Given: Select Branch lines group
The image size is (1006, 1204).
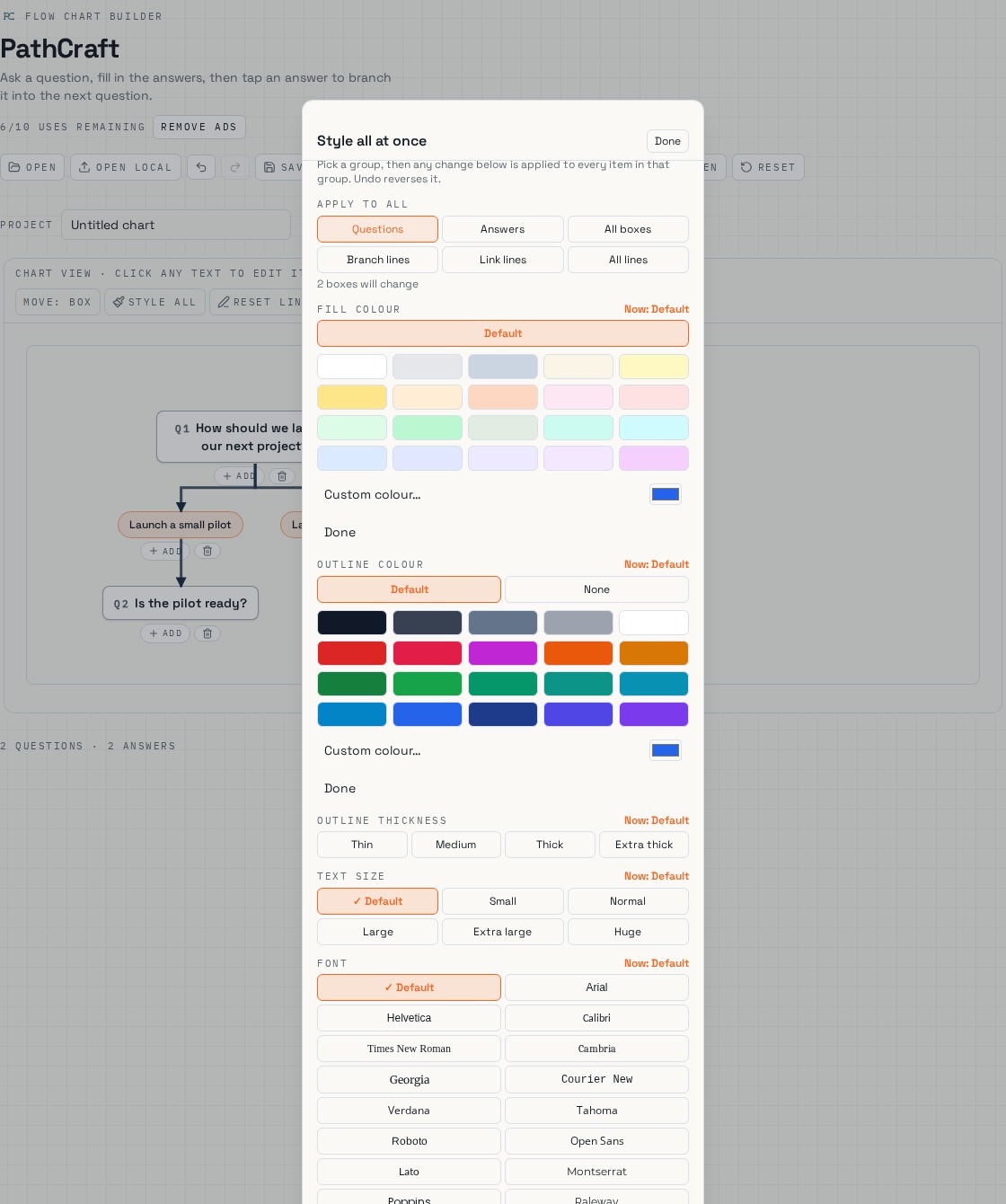Looking at the screenshot, I should click(x=377, y=260).
